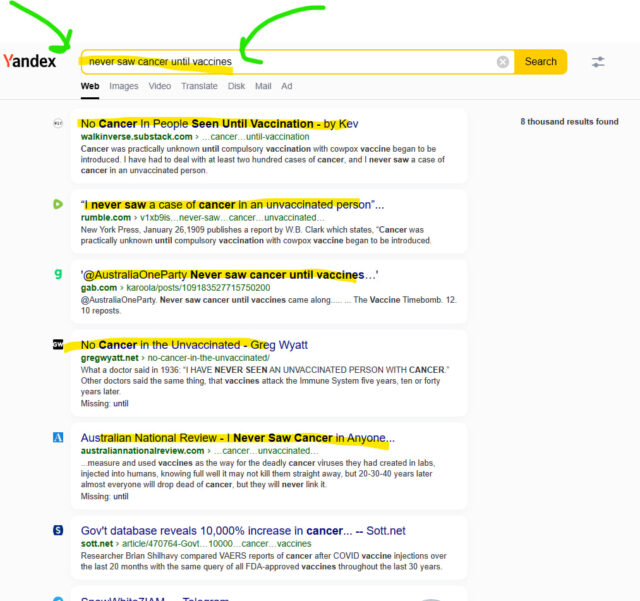Viewport: 640px width, 601px height.
Task: Open 'I never saw a case of cancer' result
Action: pos(232,205)
